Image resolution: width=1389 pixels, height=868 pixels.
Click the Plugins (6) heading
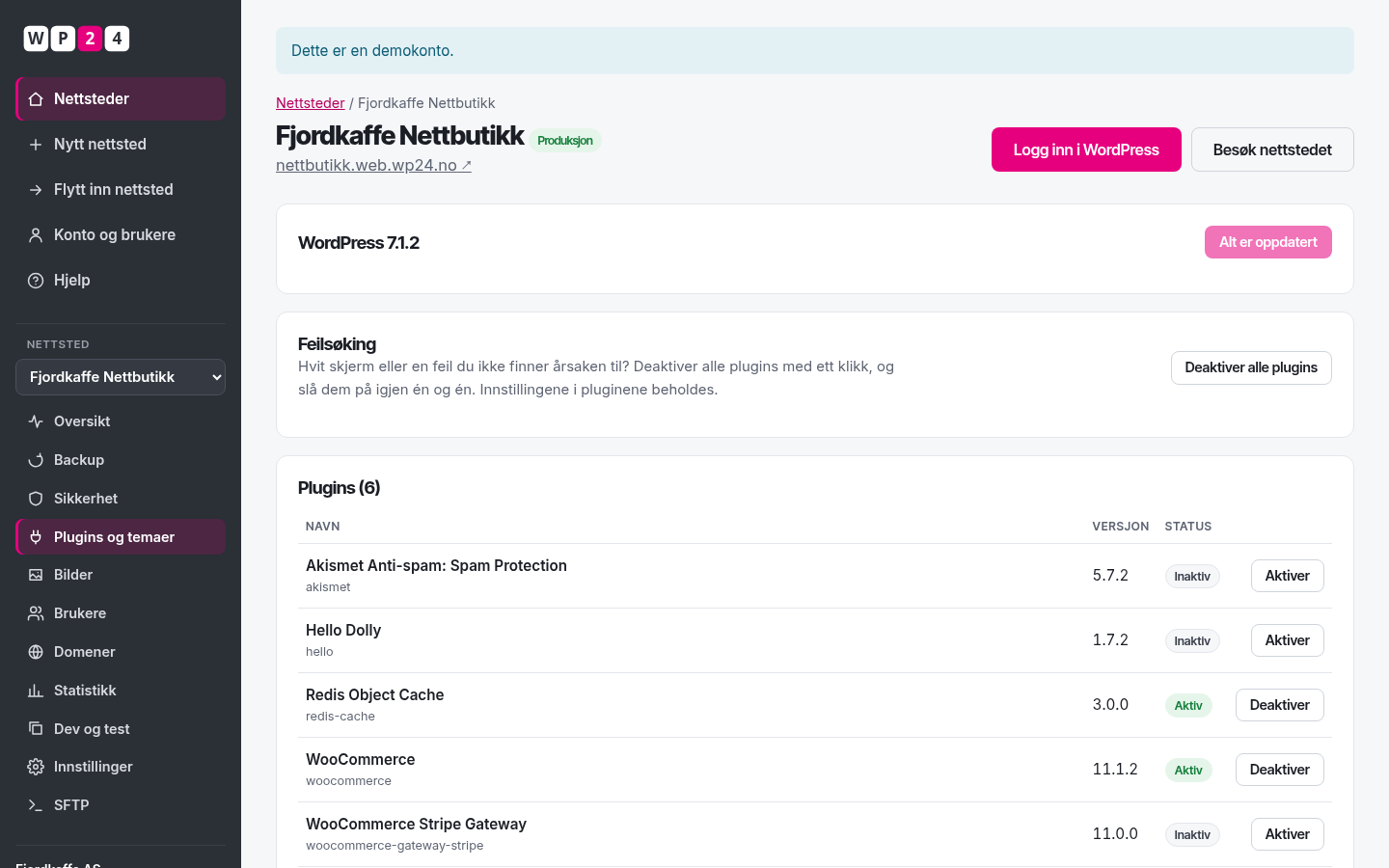click(340, 488)
